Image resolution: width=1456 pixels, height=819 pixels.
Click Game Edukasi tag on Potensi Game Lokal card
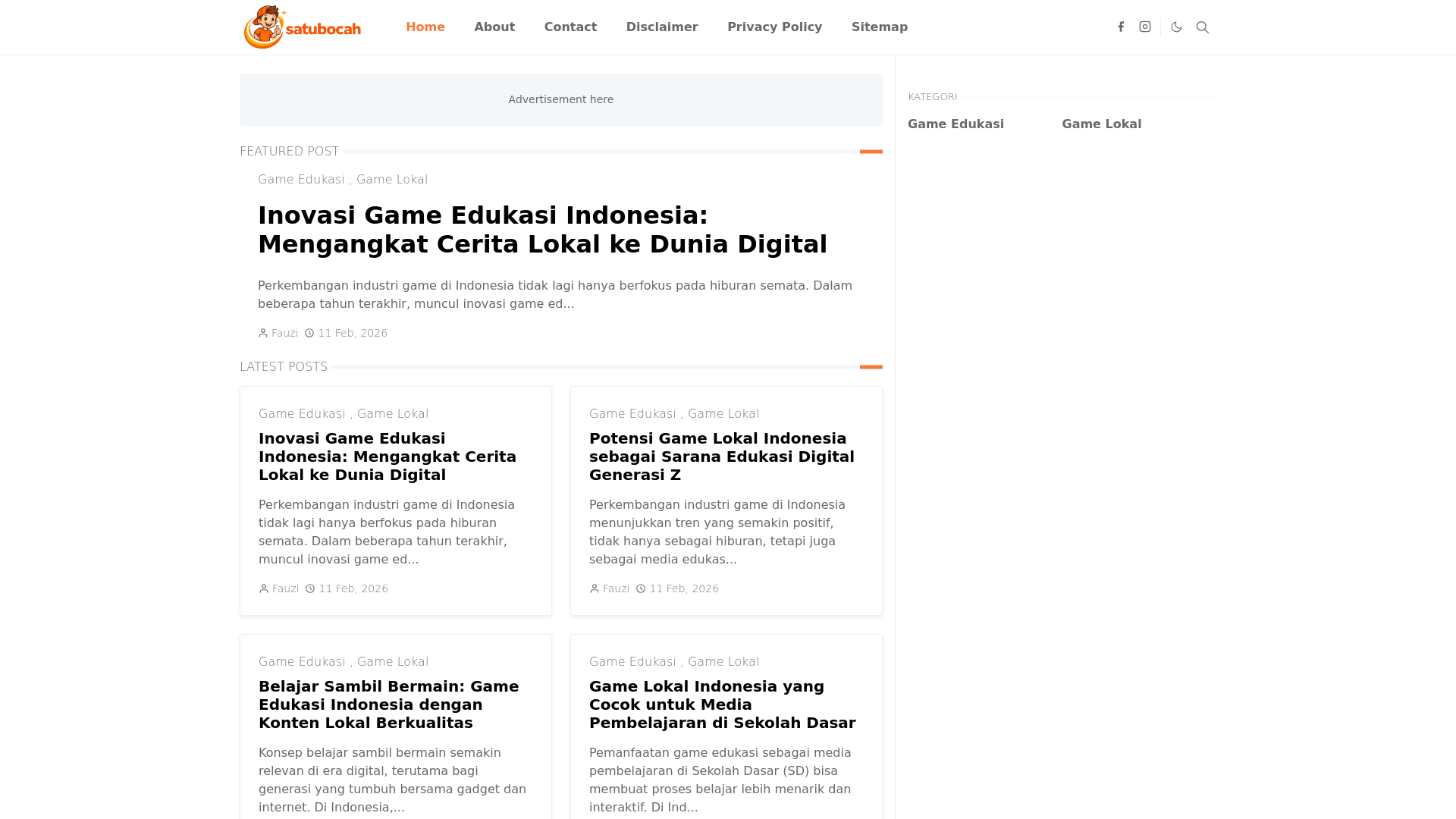[x=632, y=414]
